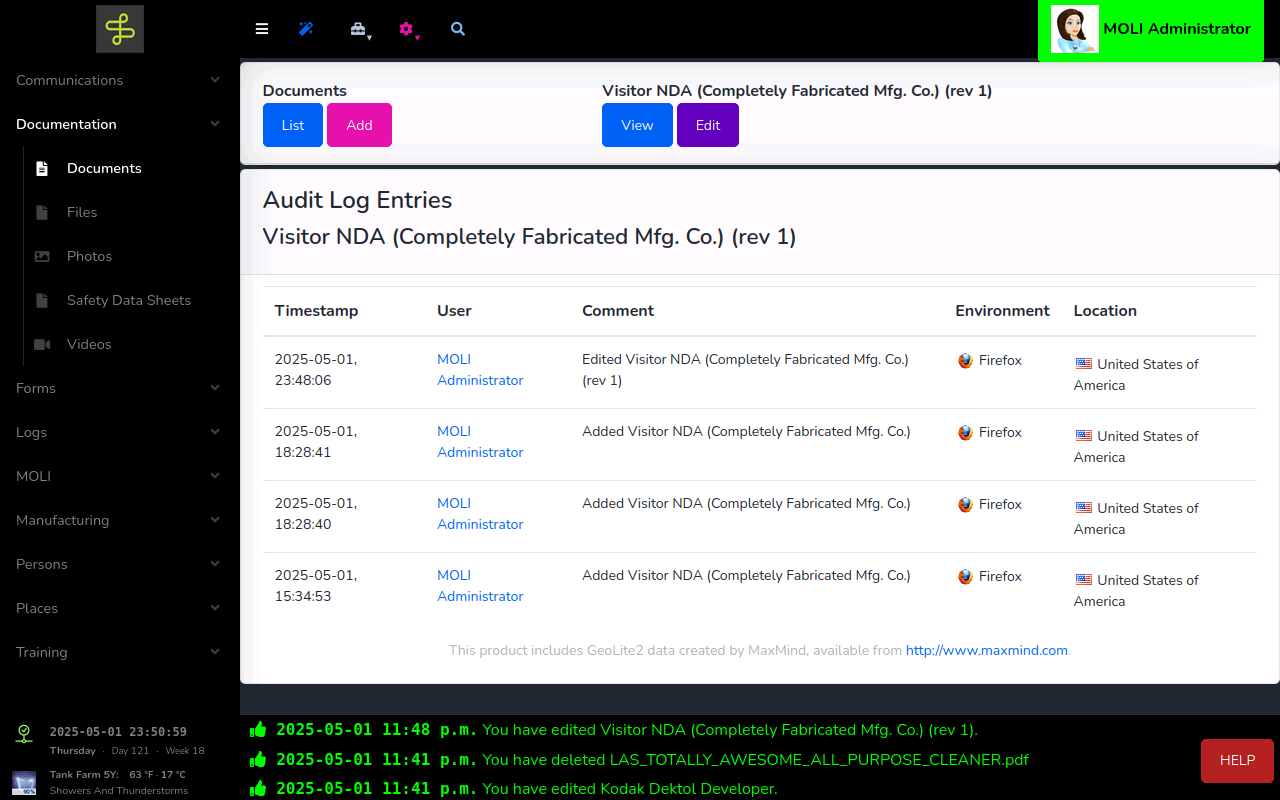Click the MOLI Administrator avatar image
Image resolution: width=1280 pixels, height=800 pixels.
tap(1075, 30)
